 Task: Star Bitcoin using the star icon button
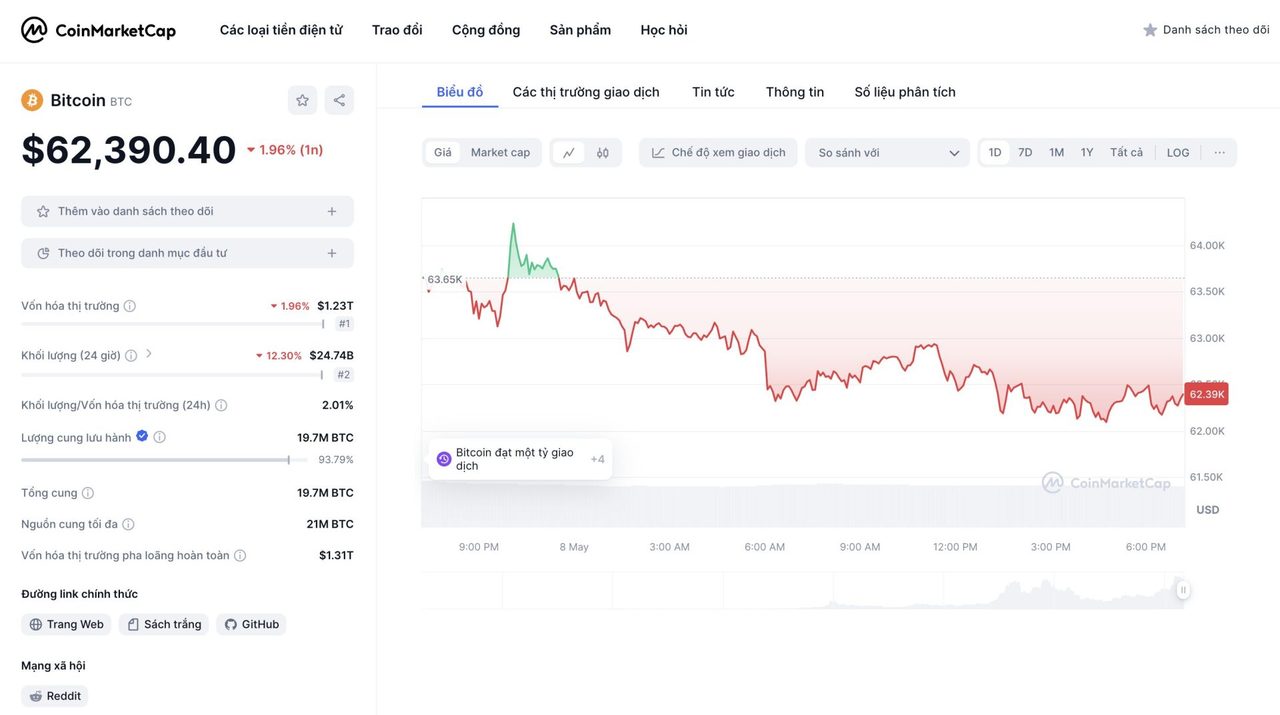(302, 100)
